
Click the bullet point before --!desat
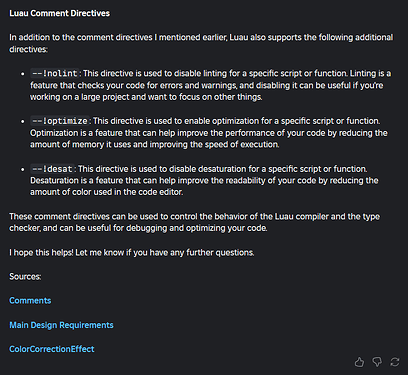coord(23,169)
